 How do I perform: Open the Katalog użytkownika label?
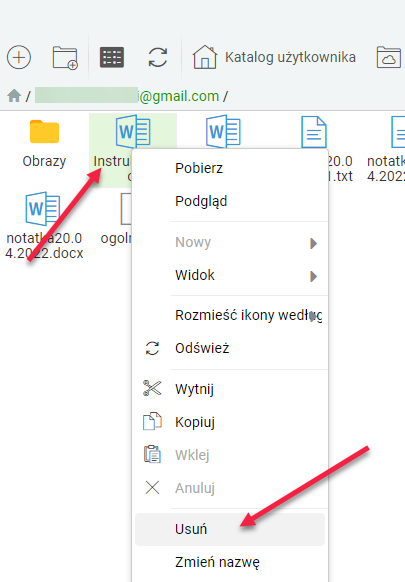[x=290, y=57]
